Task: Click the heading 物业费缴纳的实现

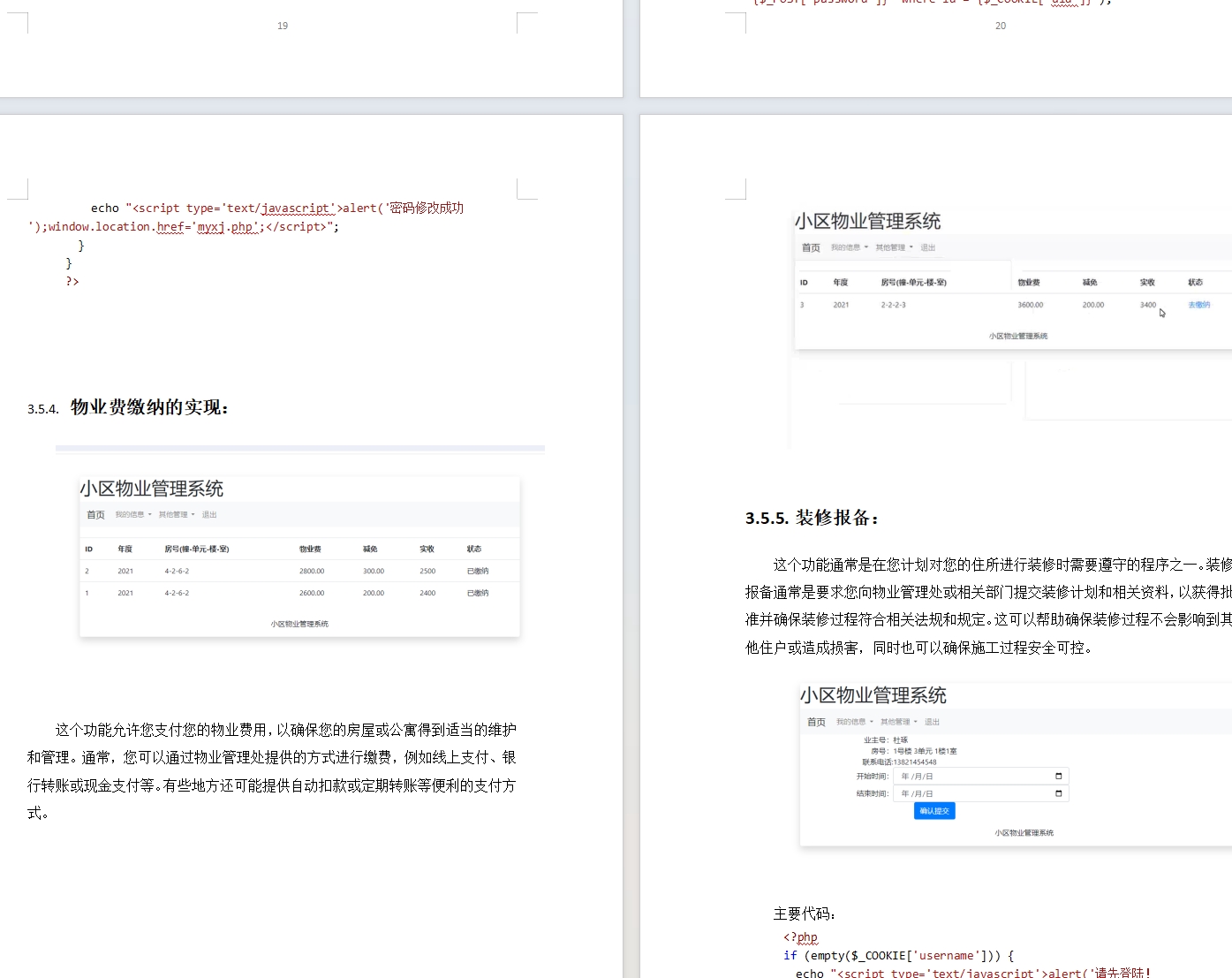Action: tap(149, 407)
